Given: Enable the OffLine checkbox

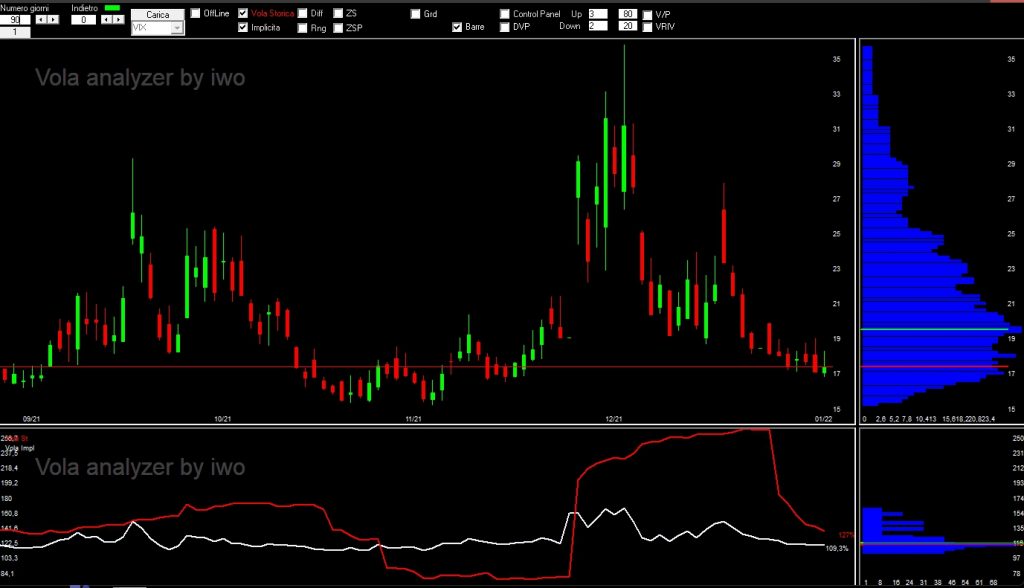Looking at the screenshot, I should click(195, 13).
